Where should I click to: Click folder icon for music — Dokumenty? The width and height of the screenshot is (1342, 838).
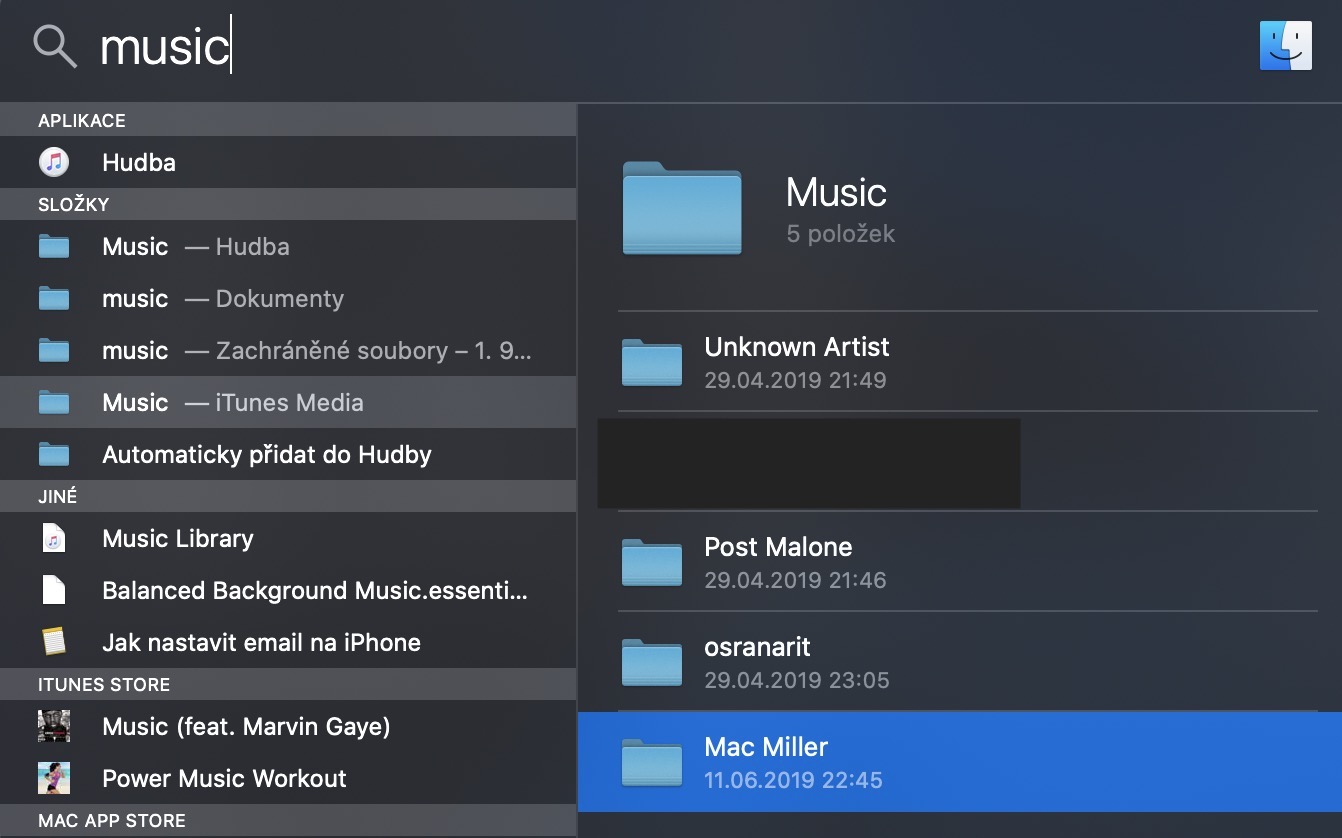pyautogui.click(x=54, y=298)
